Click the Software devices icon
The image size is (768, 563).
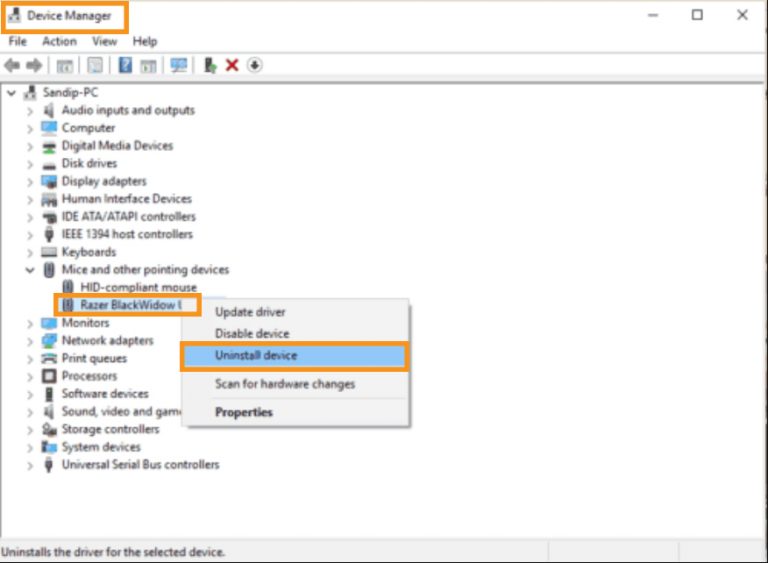(x=49, y=394)
